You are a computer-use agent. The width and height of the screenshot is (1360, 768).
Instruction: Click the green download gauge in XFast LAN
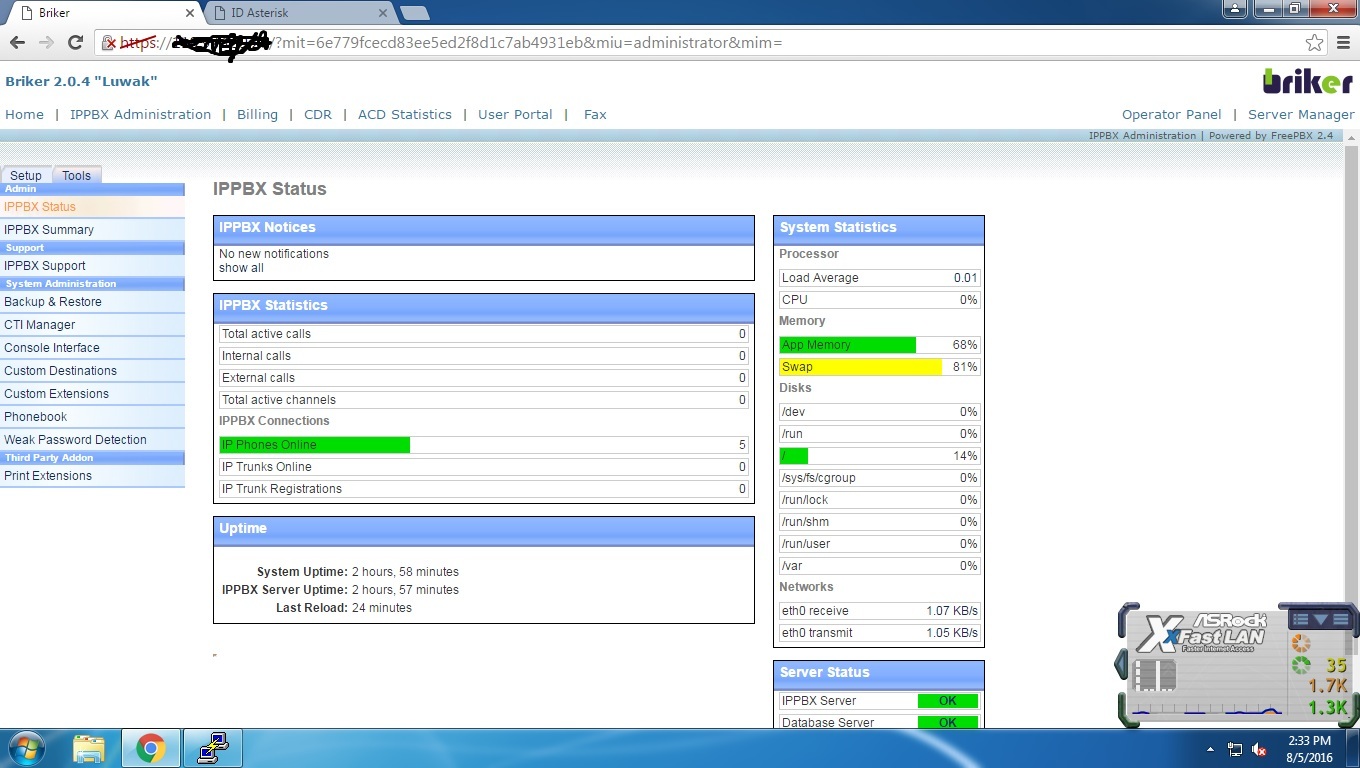click(x=1300, y=665)
